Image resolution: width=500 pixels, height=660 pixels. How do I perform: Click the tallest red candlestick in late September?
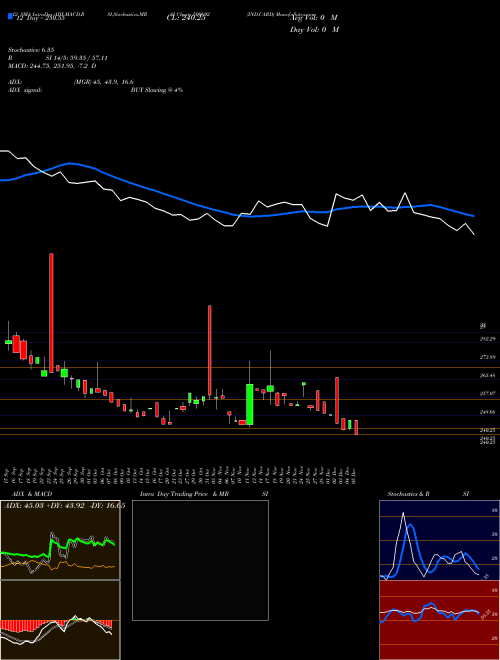51,313
